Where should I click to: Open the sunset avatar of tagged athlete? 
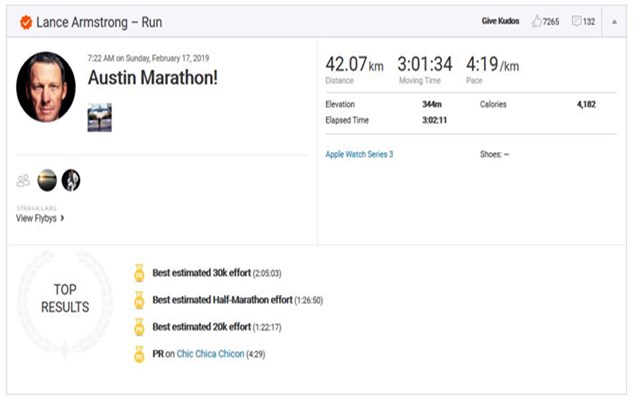pos(47,180)
